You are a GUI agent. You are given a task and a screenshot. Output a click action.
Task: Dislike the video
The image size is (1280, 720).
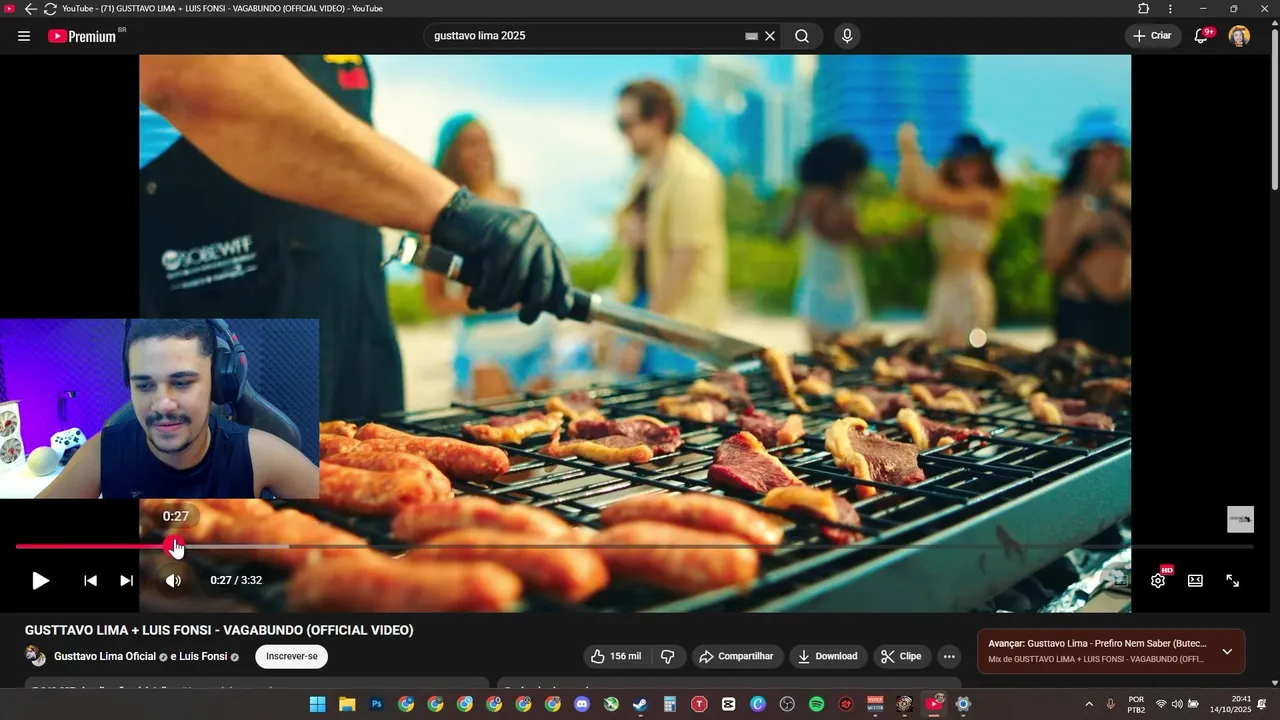(668, 656)
